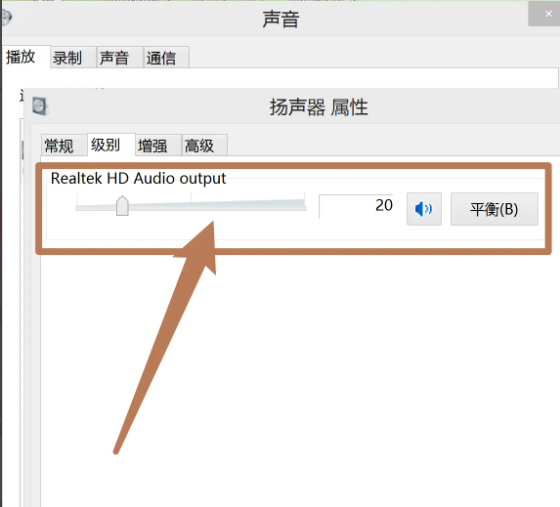Click the volume level field showing 20
This screenshot has height=507, width=560.
click(356, 206)
